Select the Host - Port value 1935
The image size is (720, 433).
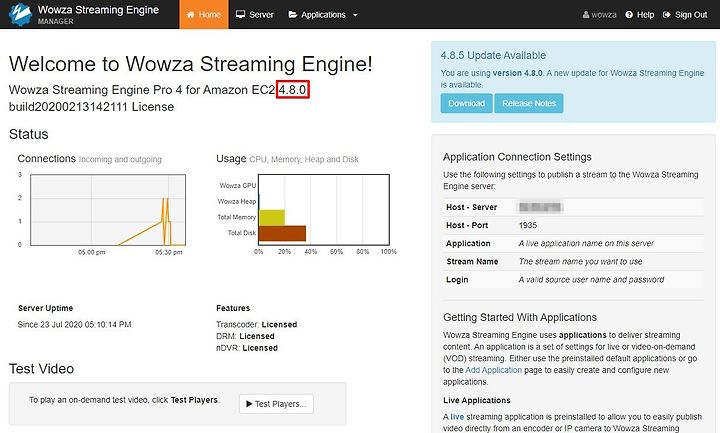[x=528, y=225]
